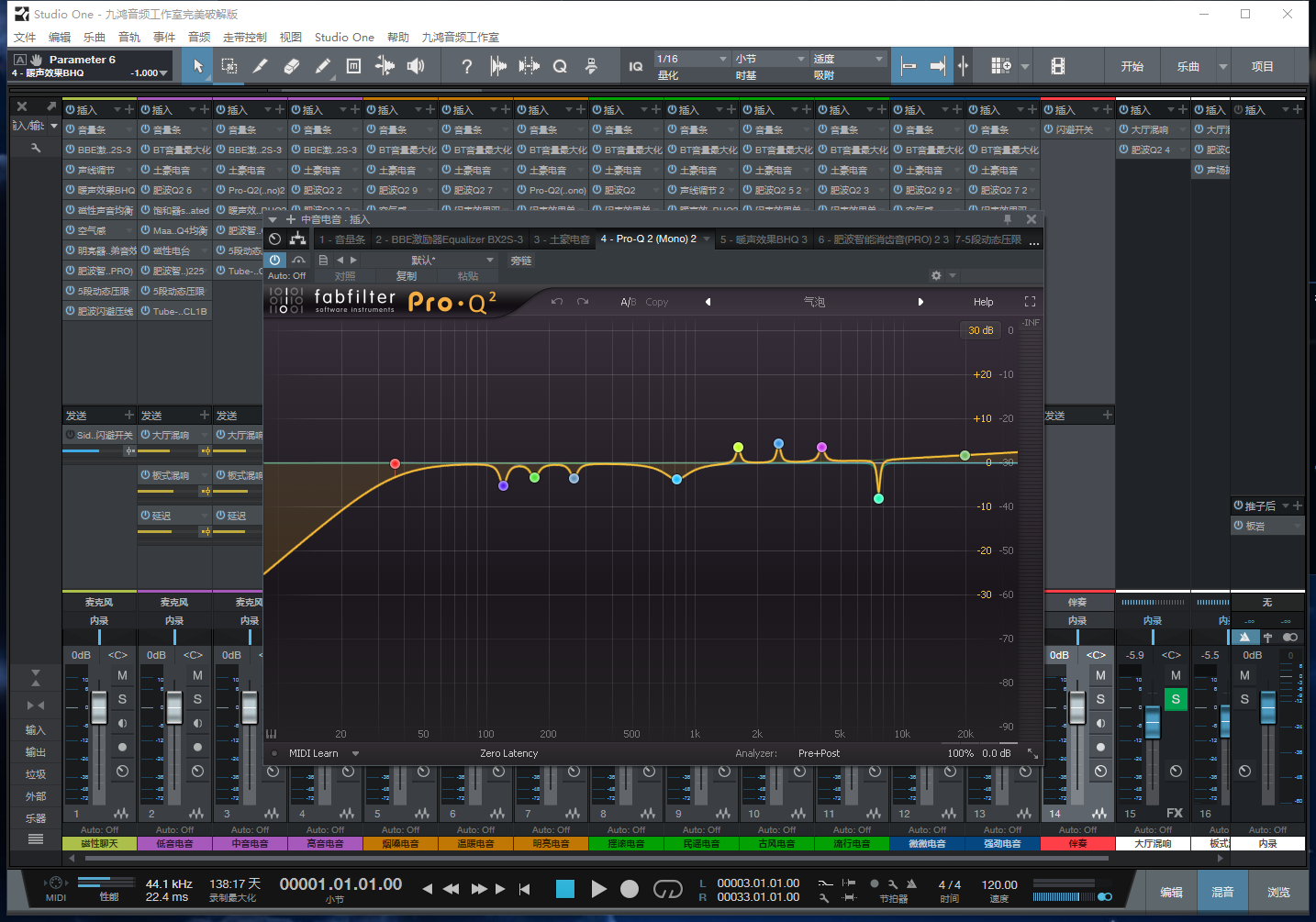Solo the 伴奏 channel with green S button

tap(1176, 699)
